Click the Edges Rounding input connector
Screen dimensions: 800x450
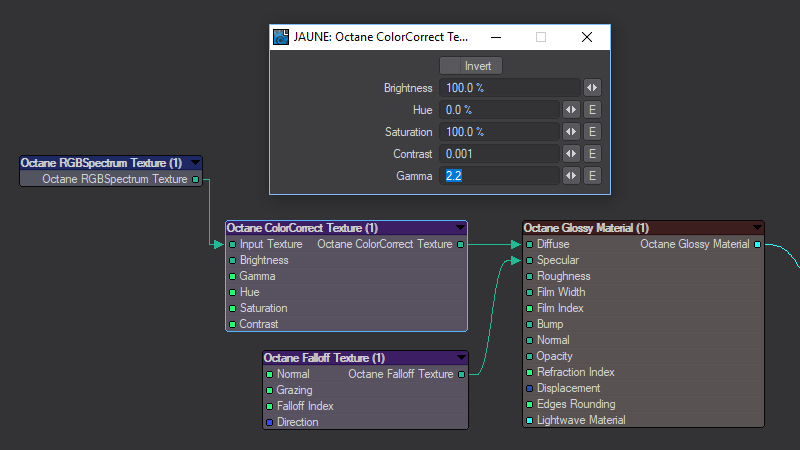[x=530, y=405]
